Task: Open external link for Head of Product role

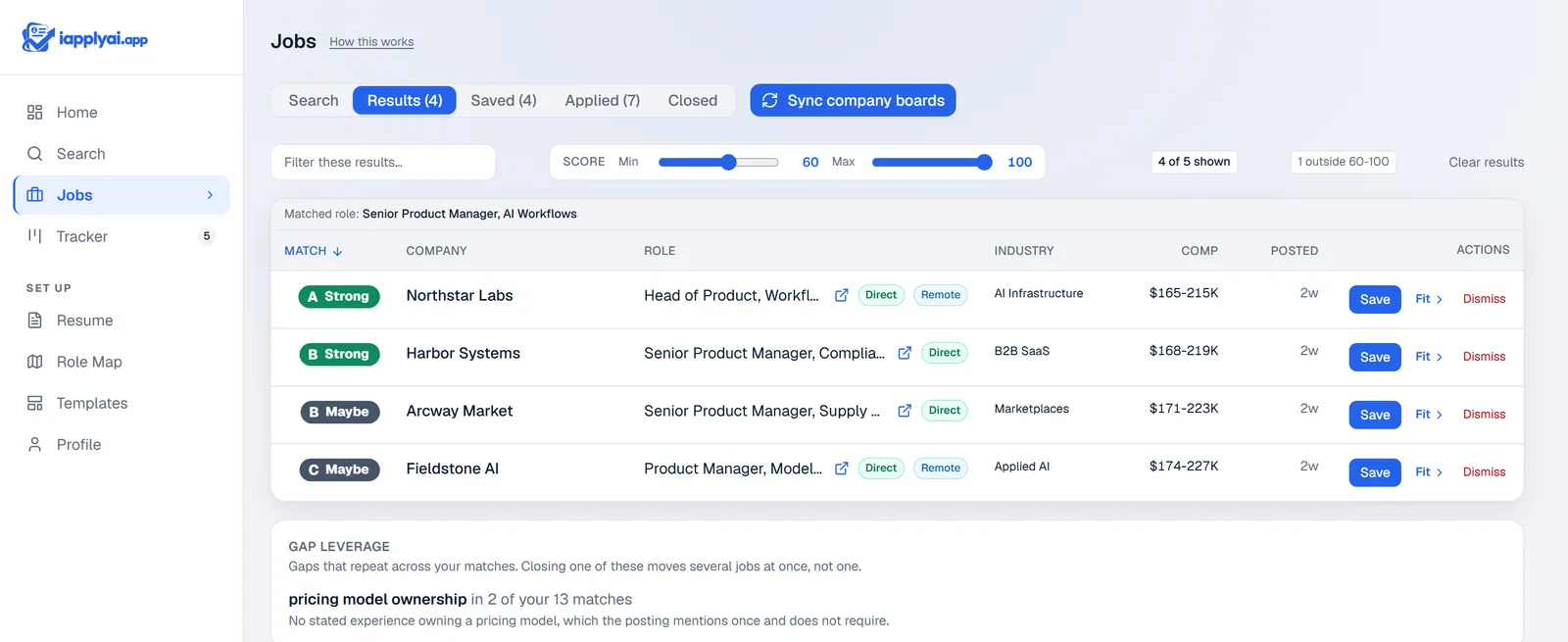Action: 841,295
